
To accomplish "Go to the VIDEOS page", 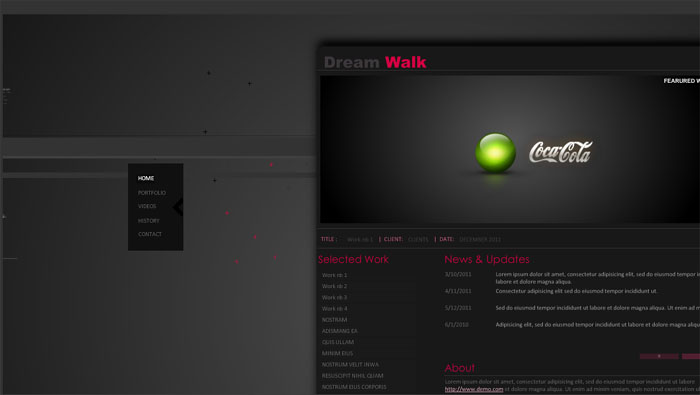I will point(147,206).
